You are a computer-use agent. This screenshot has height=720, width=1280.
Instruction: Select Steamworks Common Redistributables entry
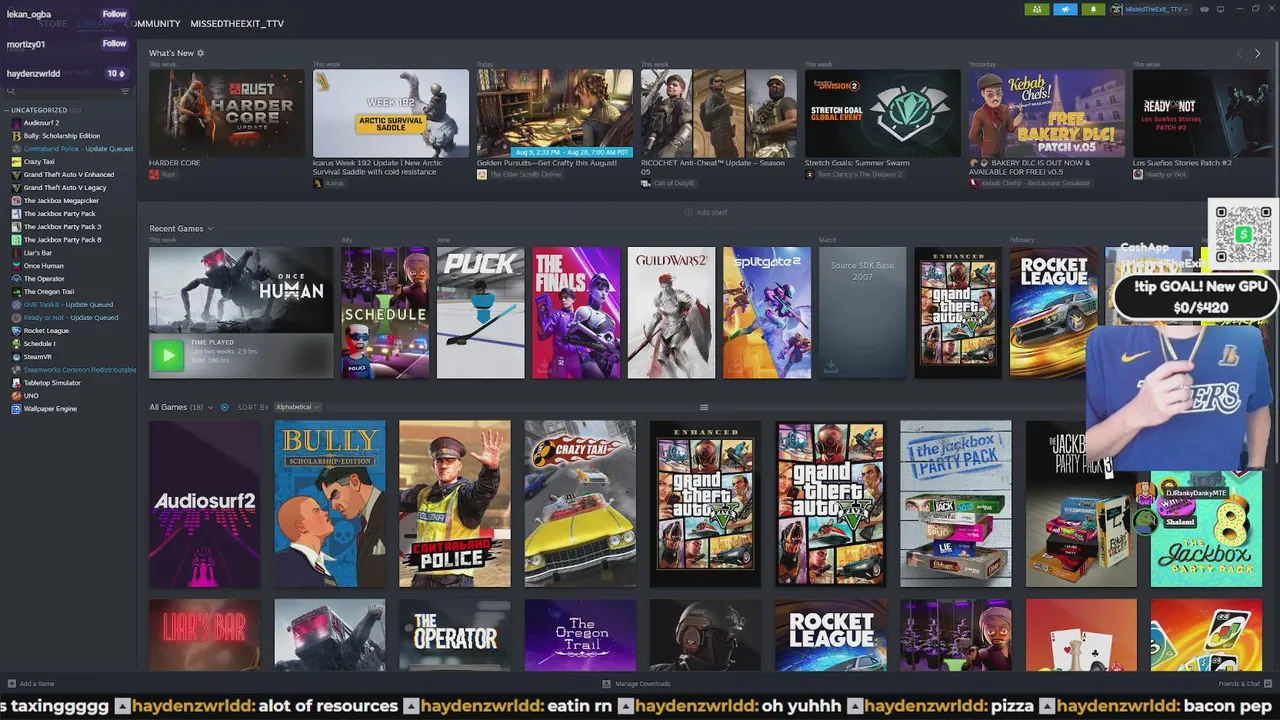[80, 370]
